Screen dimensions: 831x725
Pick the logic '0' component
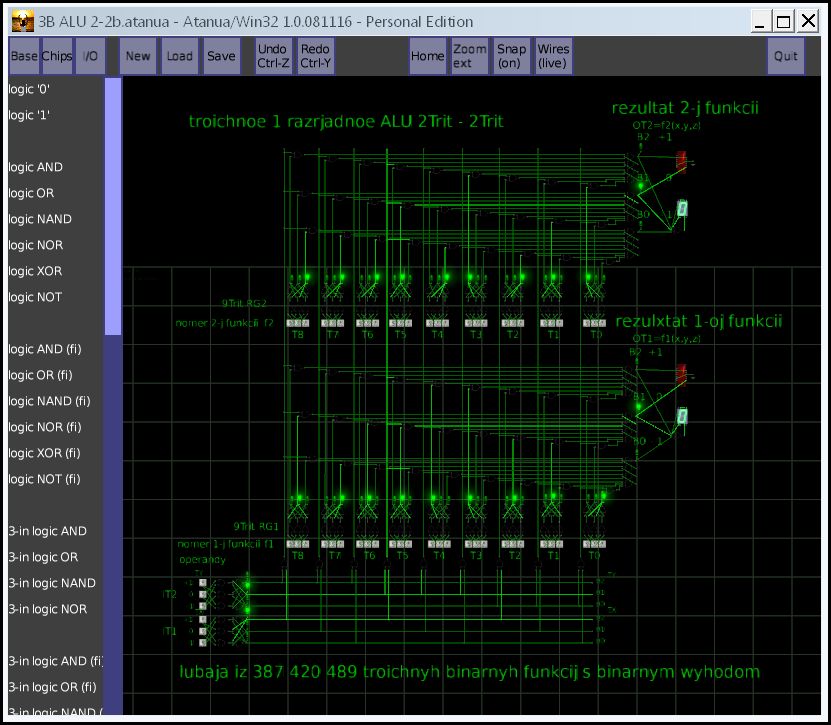[x=30, y=89]
